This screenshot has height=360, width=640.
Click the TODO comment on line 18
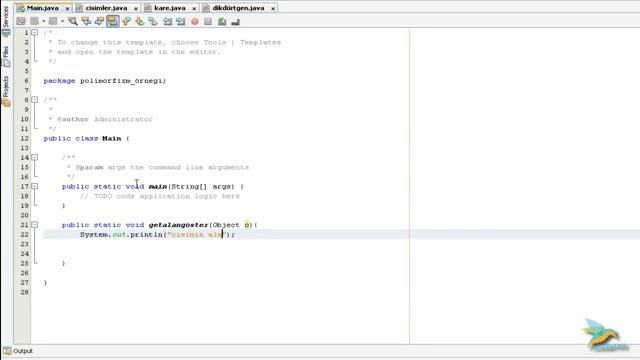pyautogui.click(x=160, y=196)
